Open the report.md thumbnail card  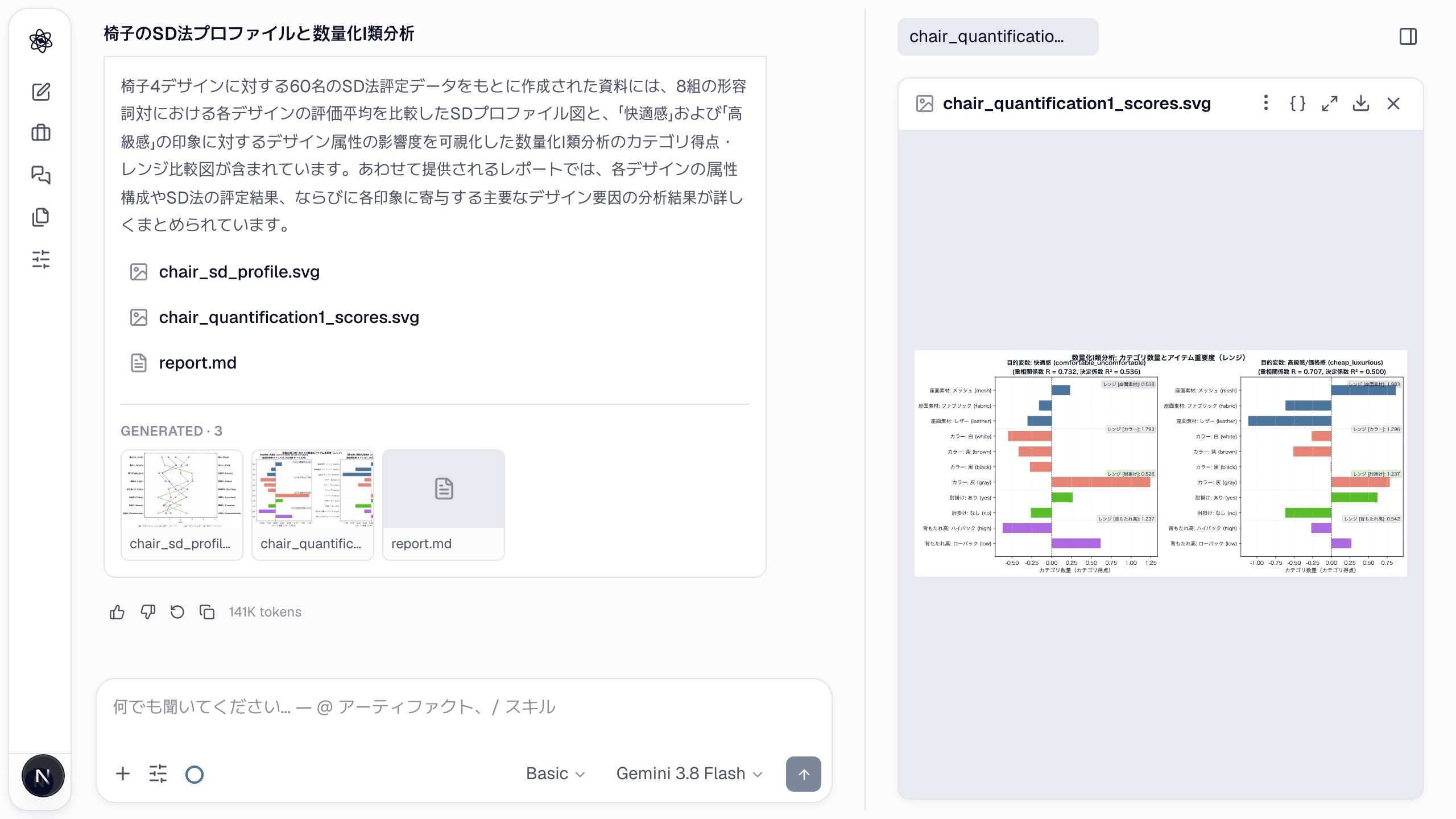[444, 505]
